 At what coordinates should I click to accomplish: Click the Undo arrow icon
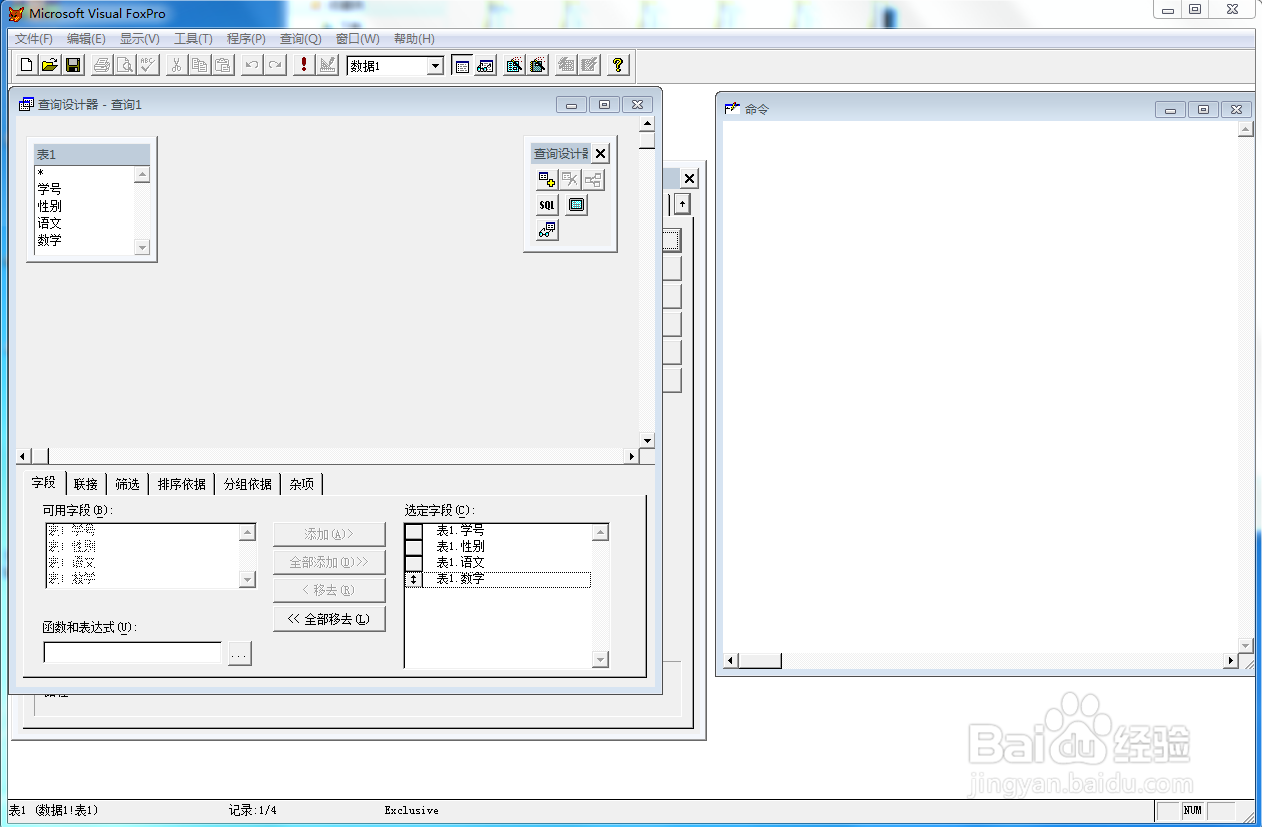(252, 65)
